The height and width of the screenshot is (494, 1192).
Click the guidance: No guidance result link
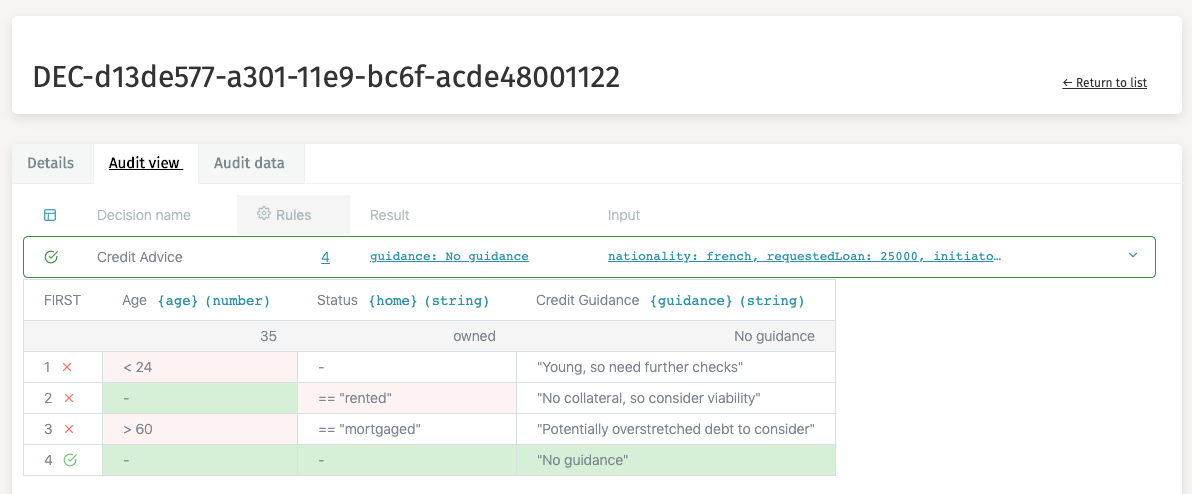[449, 257]
